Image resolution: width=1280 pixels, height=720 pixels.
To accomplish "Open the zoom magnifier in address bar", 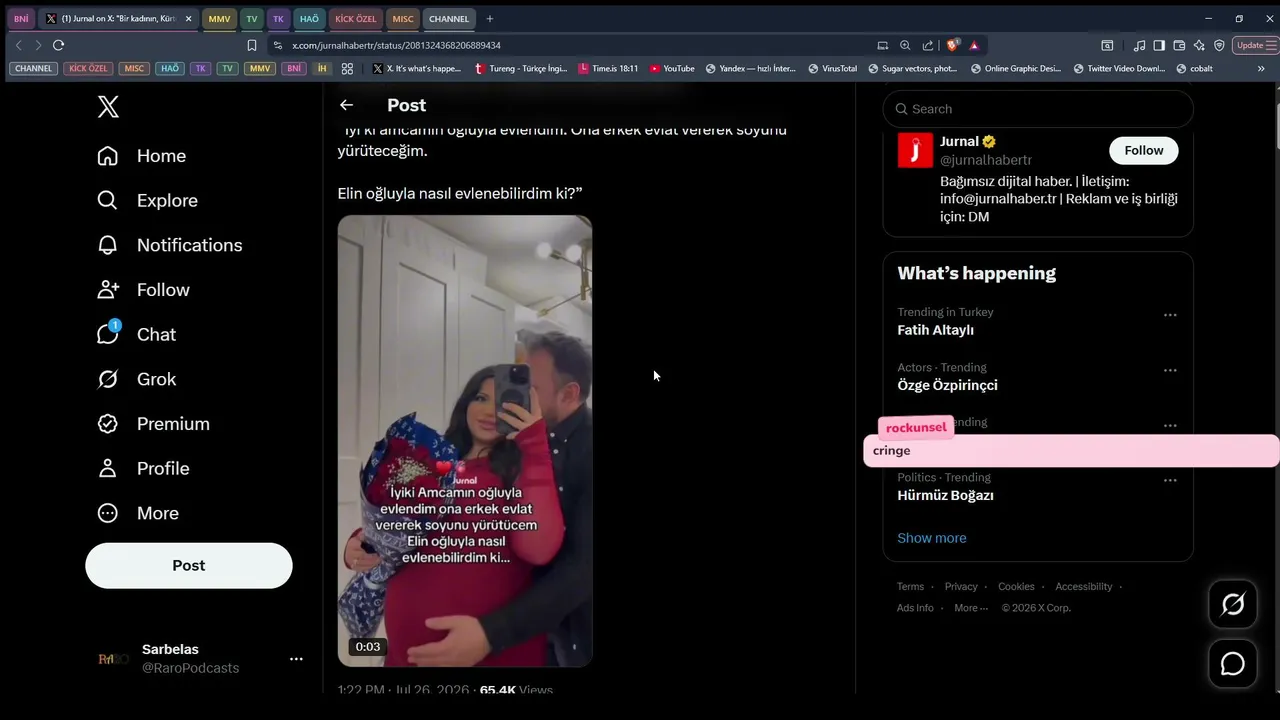I will 905,45.
